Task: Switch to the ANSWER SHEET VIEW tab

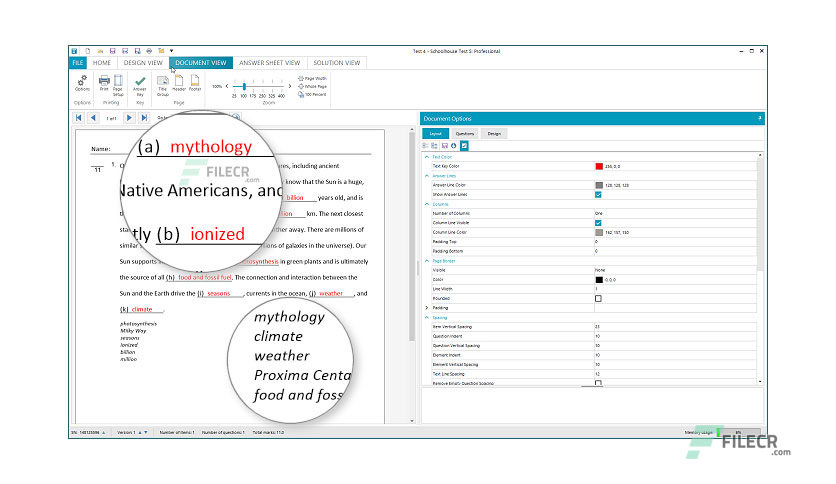Action: coord(269,63)
